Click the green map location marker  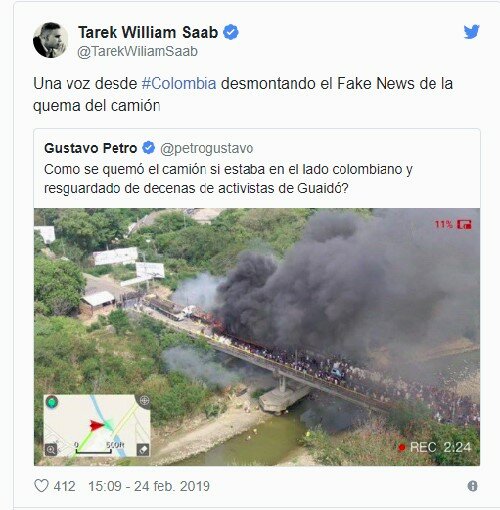click(52, 402)
